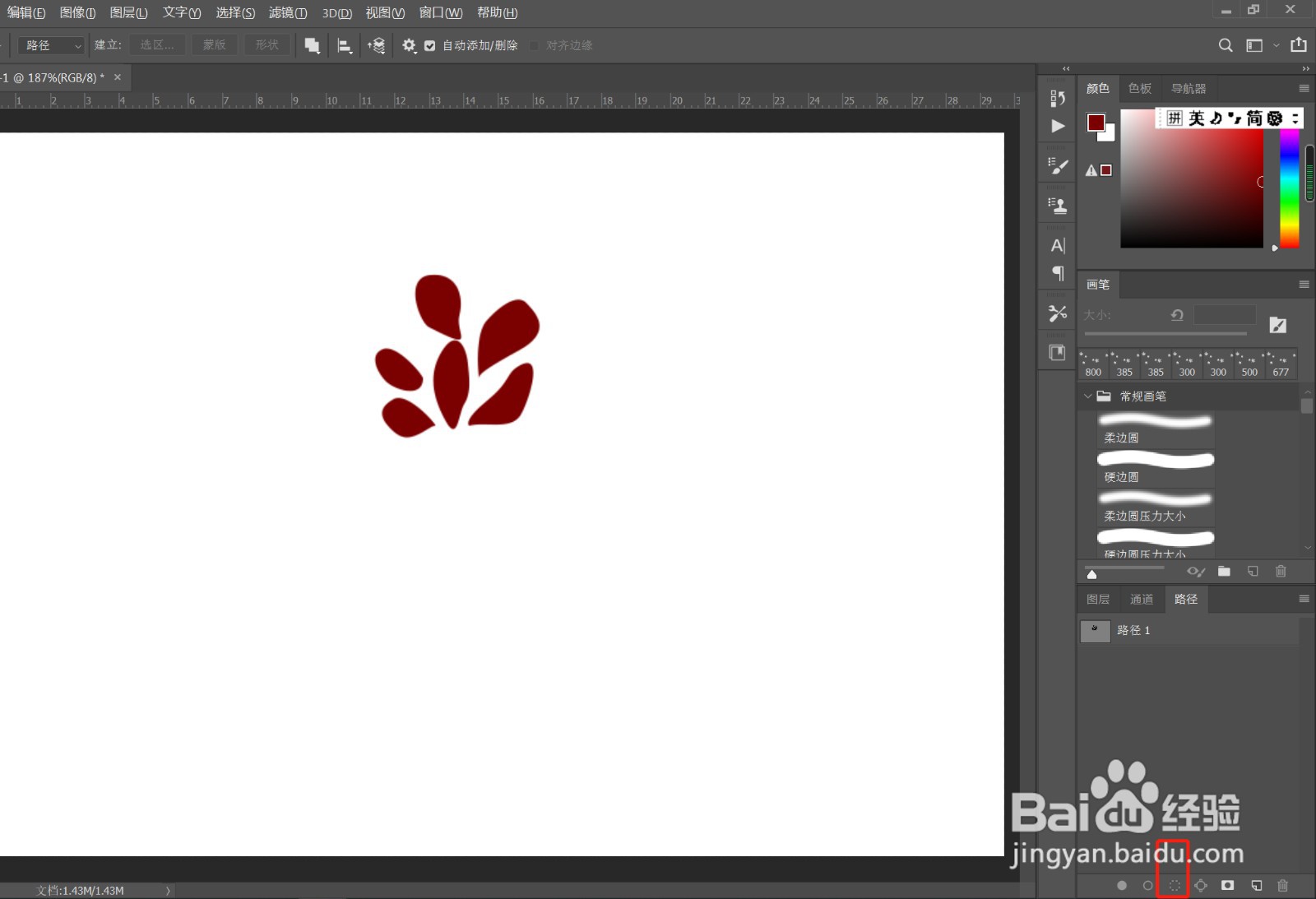Make work path from selection

coord(1201,886)
